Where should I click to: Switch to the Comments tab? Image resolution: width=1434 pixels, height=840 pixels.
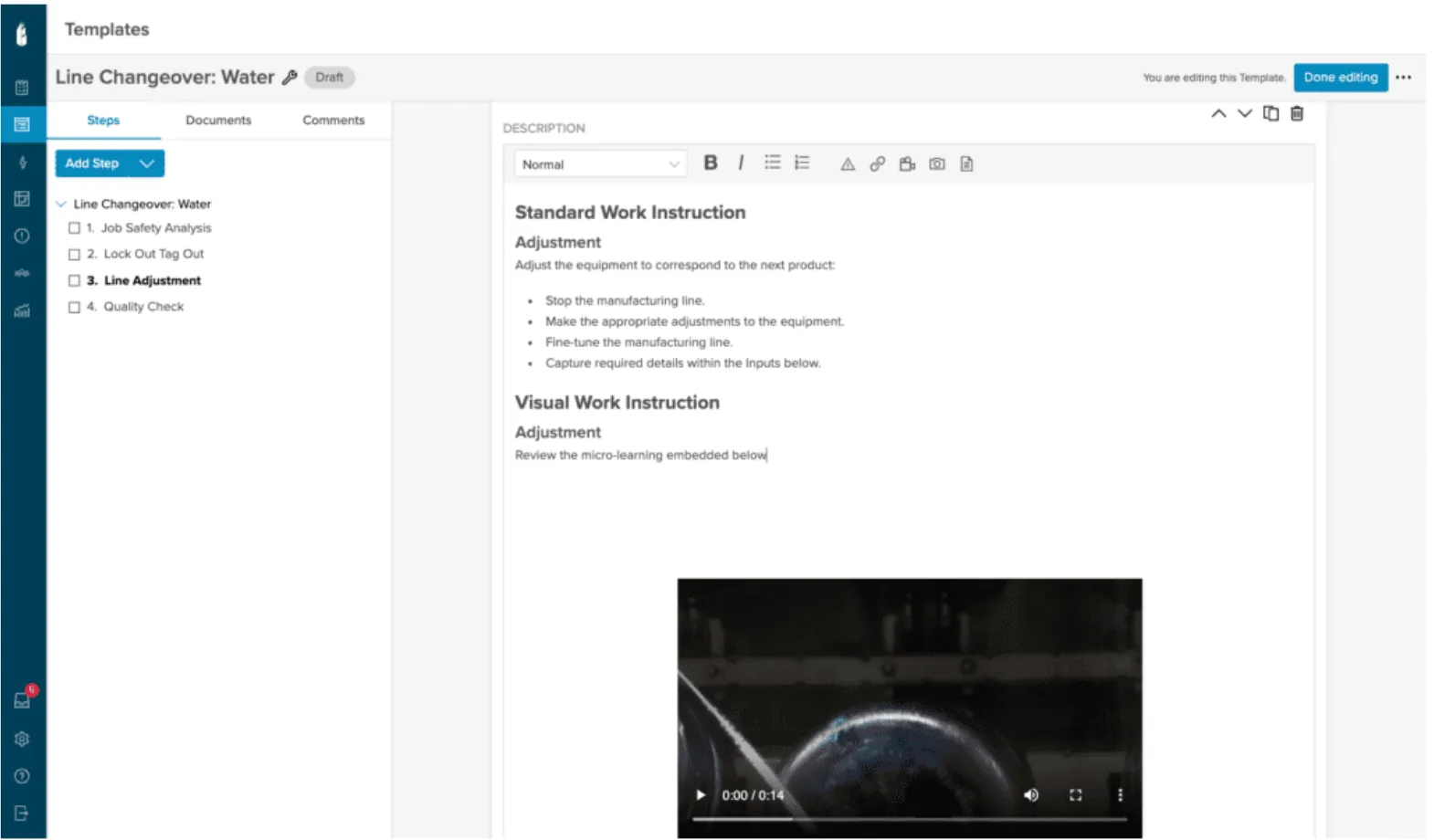pos(333,121)
